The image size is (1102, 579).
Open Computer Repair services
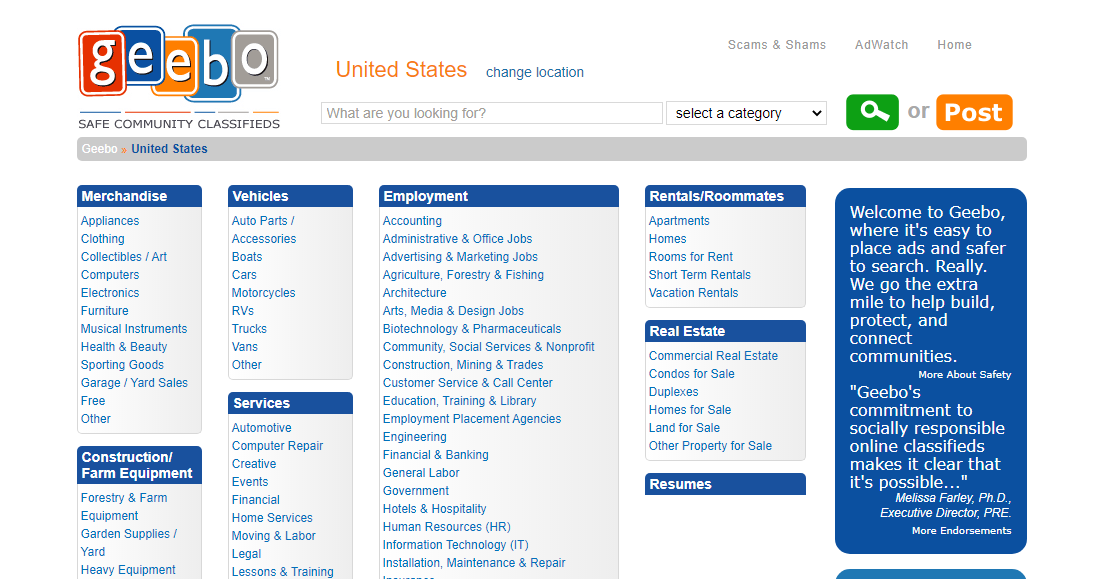(278, 446)
